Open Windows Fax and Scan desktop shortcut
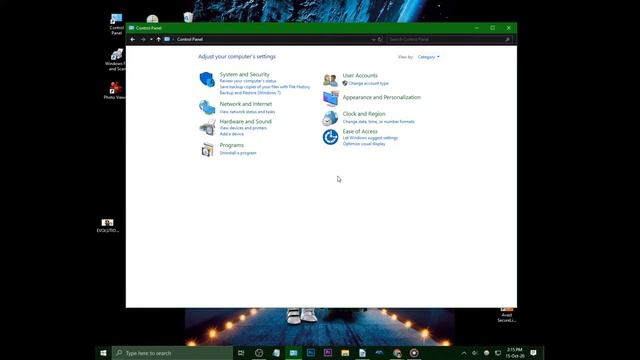This screenshot has height=360, width=640. point(116,60)
